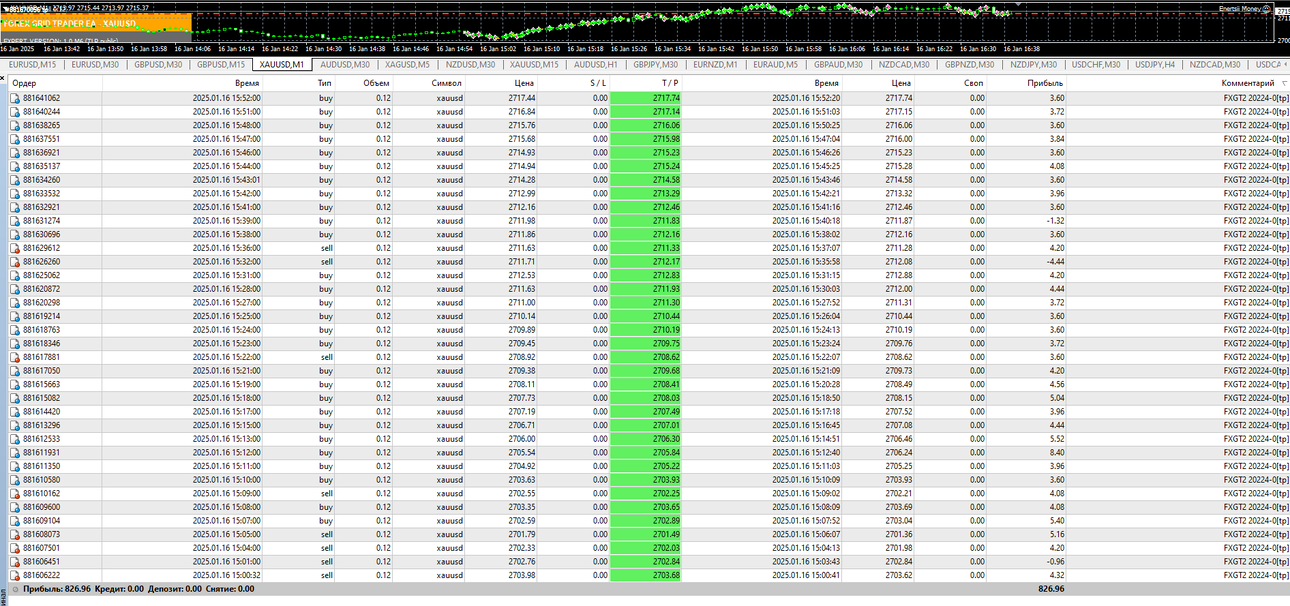Image resolution: width=1290 pixels, height=606 pixels.
Task: Sort by the Тип column header
Action: (325, 83)
